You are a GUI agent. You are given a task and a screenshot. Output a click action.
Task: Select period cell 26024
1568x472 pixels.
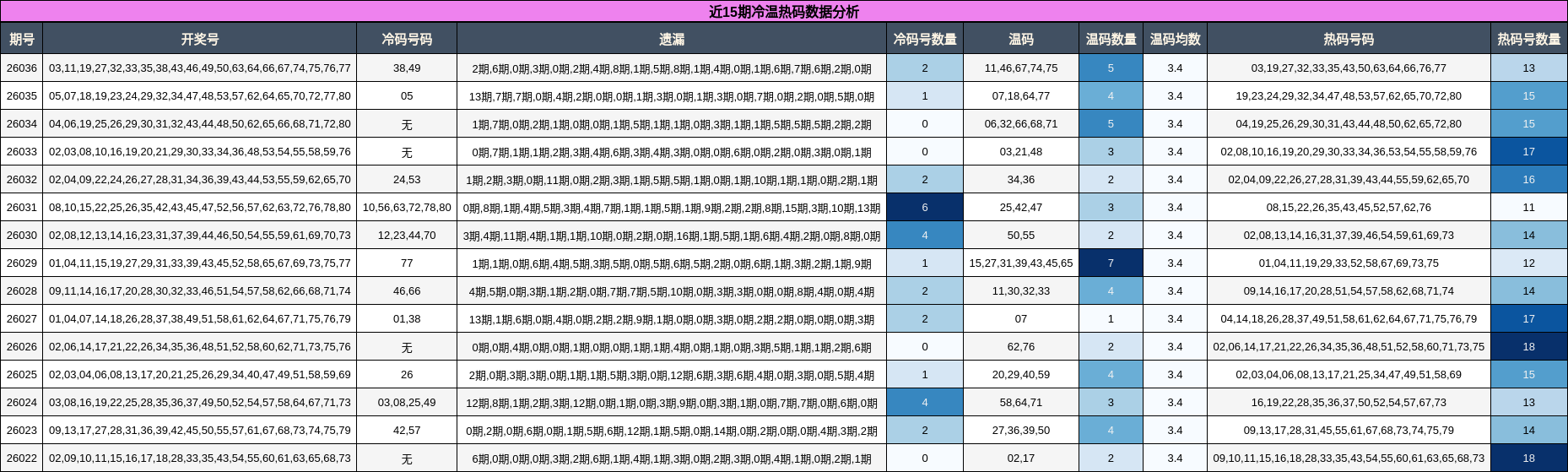point(22,403)
